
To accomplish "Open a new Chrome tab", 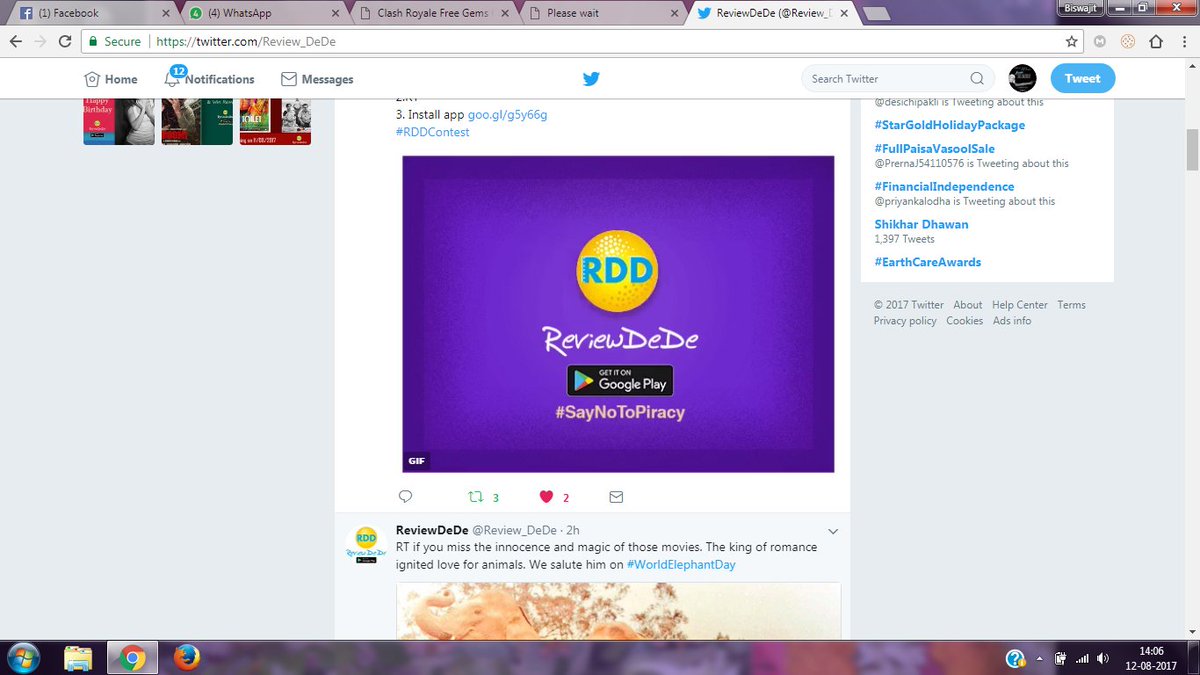I will coord(877,14).
